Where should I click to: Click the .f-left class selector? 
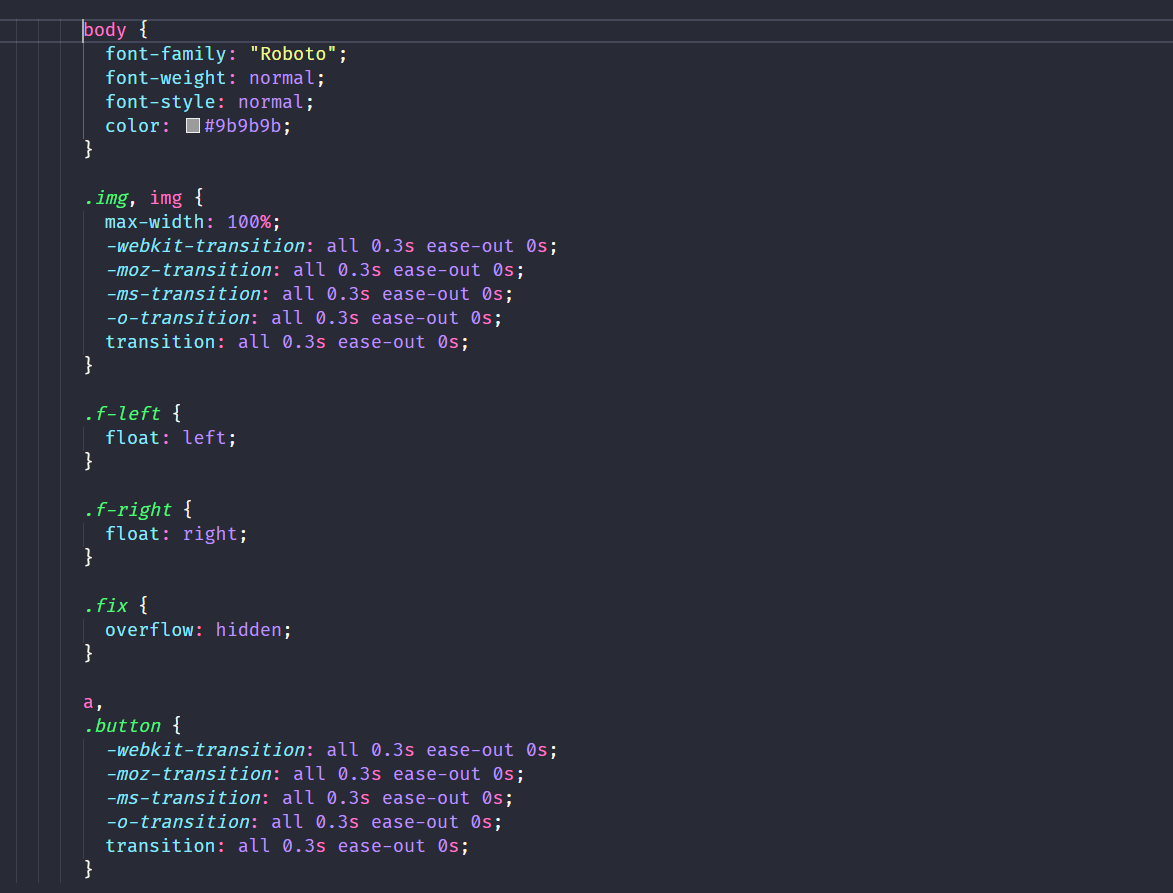[x=122, y=414]
